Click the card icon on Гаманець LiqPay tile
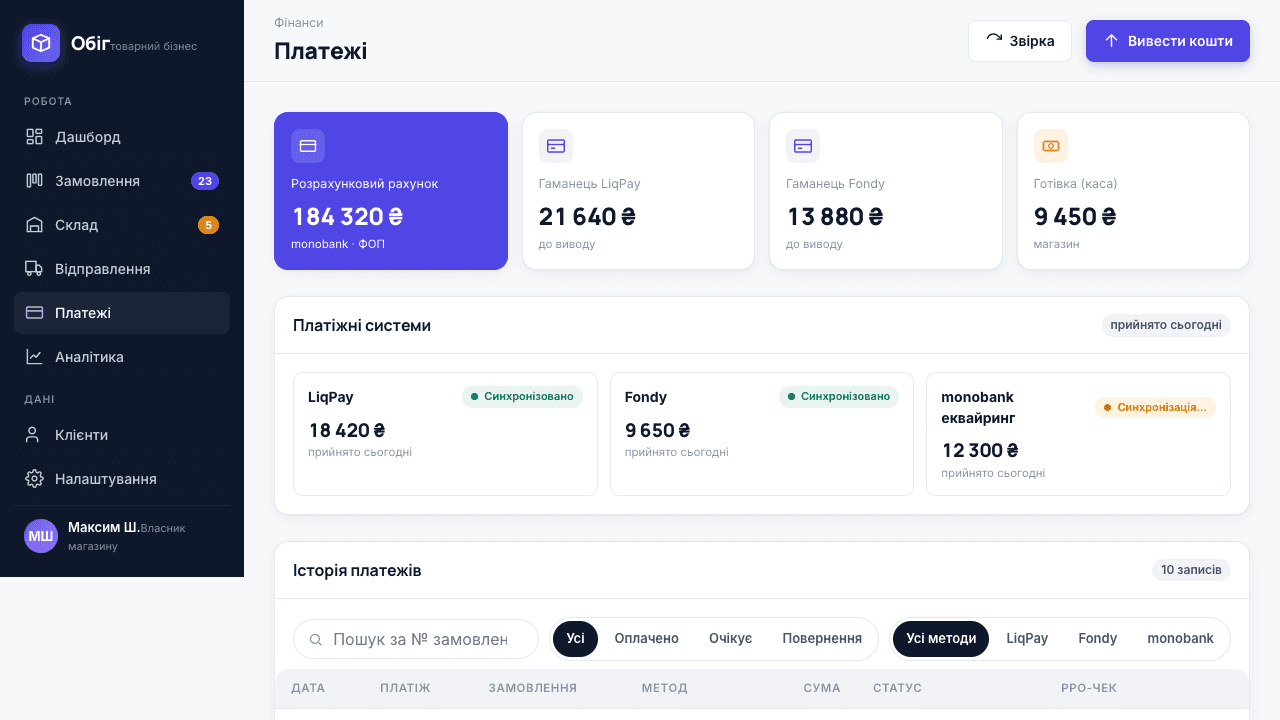Screen dimensions: 1280x720 click(556, 146)
